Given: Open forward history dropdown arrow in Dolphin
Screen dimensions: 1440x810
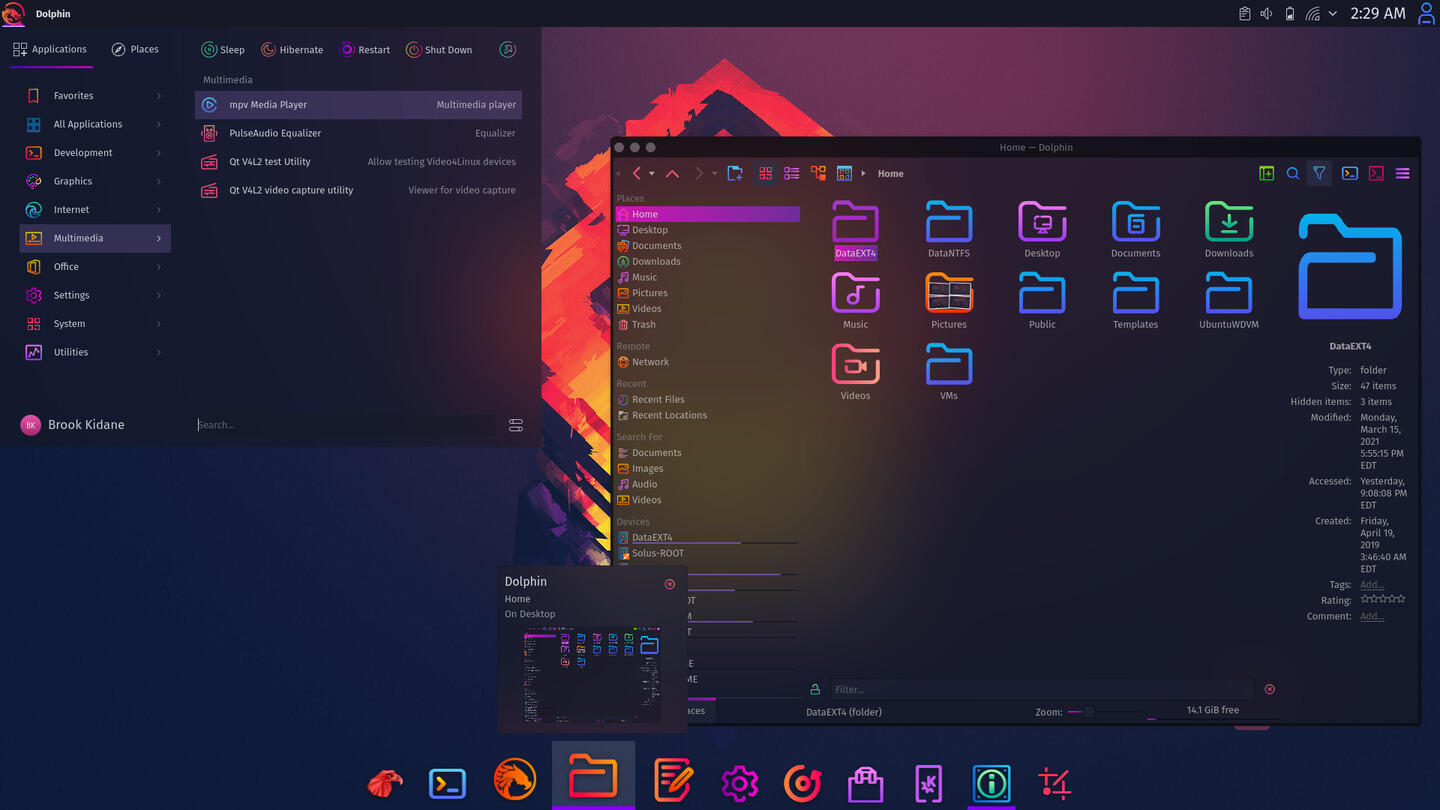Looking at the screenshot, I should click(x=714, y=174).
